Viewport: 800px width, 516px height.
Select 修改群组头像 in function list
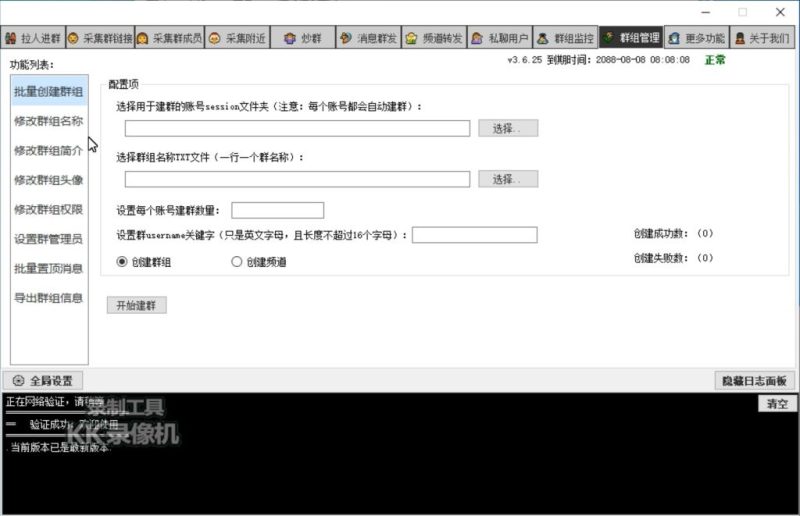coord(49,180)
